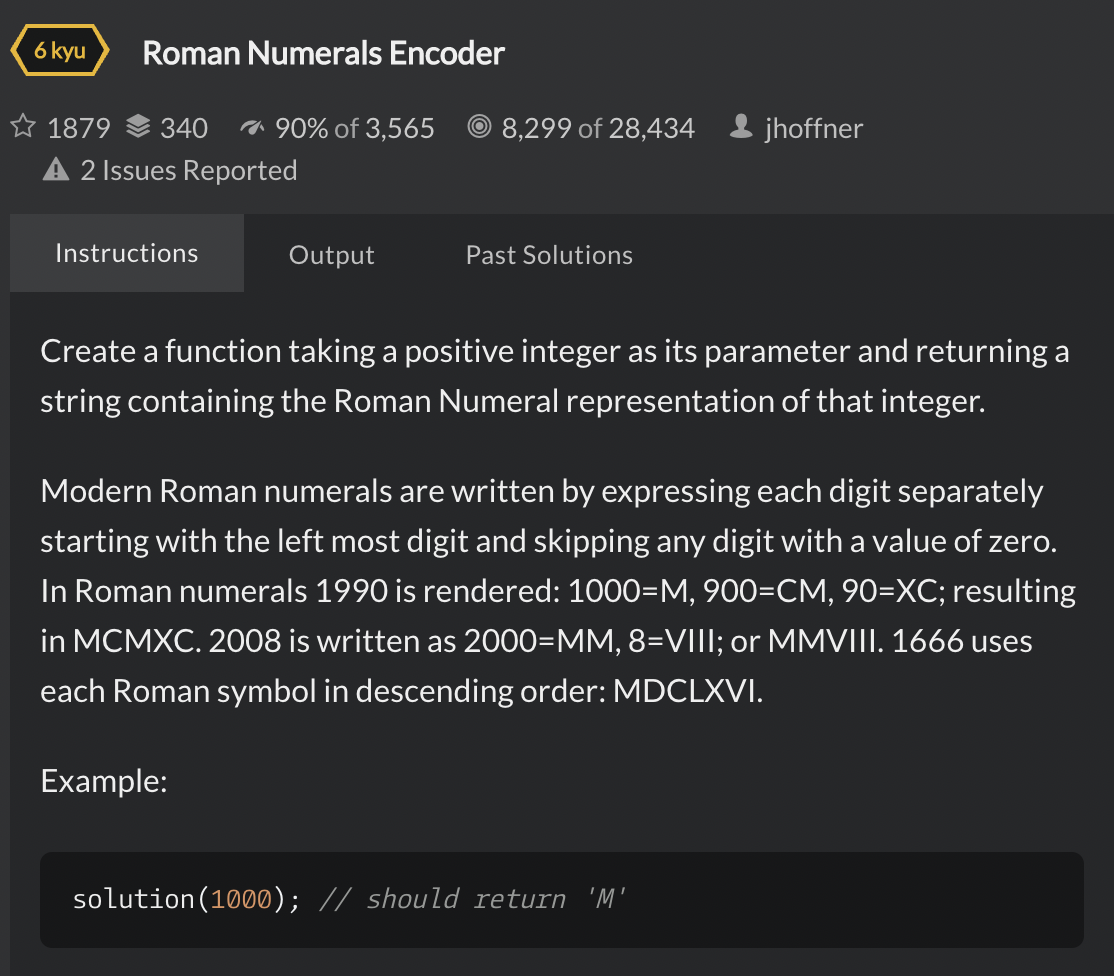Viewport: 1114px width, 976px height.
Task: Click the number 1000 in code example
Action: [242, 899]
